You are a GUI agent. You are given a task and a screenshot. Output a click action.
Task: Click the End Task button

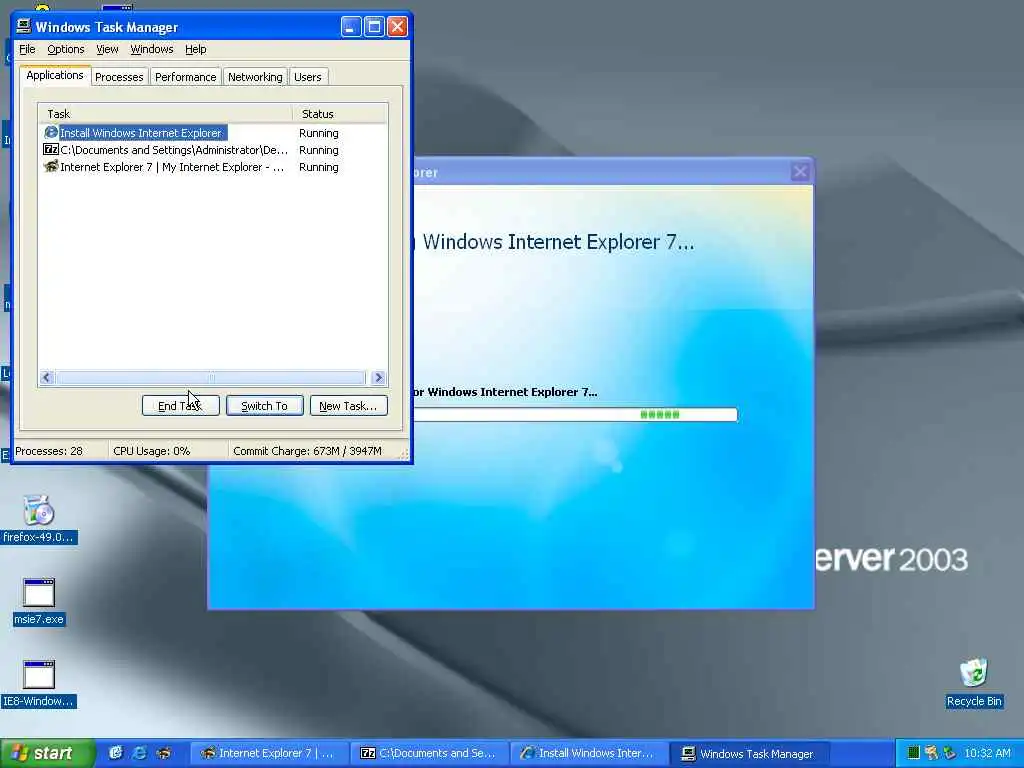180,406
